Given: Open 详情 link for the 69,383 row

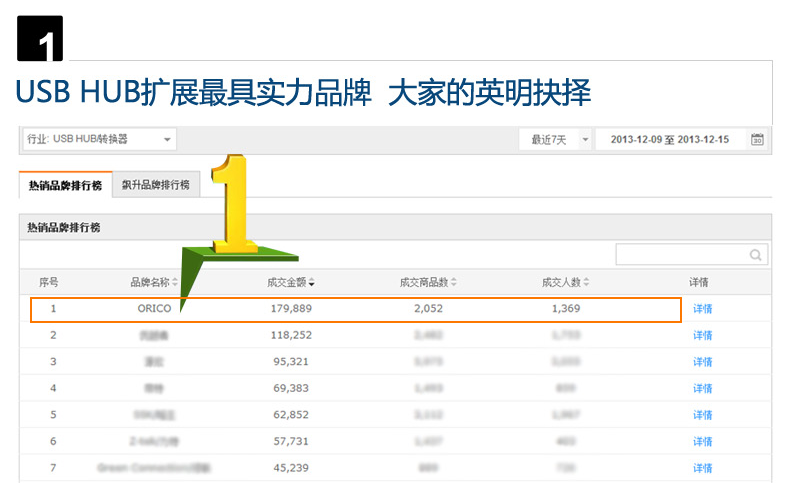Looking at the screenshot, I should (x=702, y=388).
